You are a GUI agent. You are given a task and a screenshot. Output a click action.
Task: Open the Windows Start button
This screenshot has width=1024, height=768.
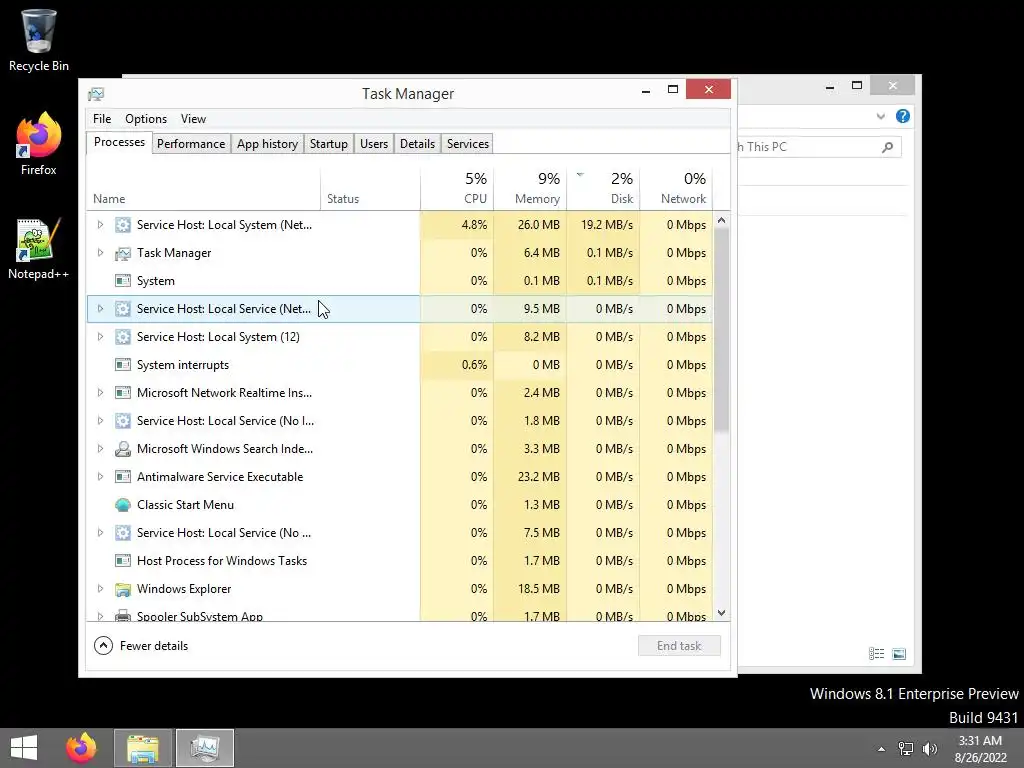pos(24,748)
